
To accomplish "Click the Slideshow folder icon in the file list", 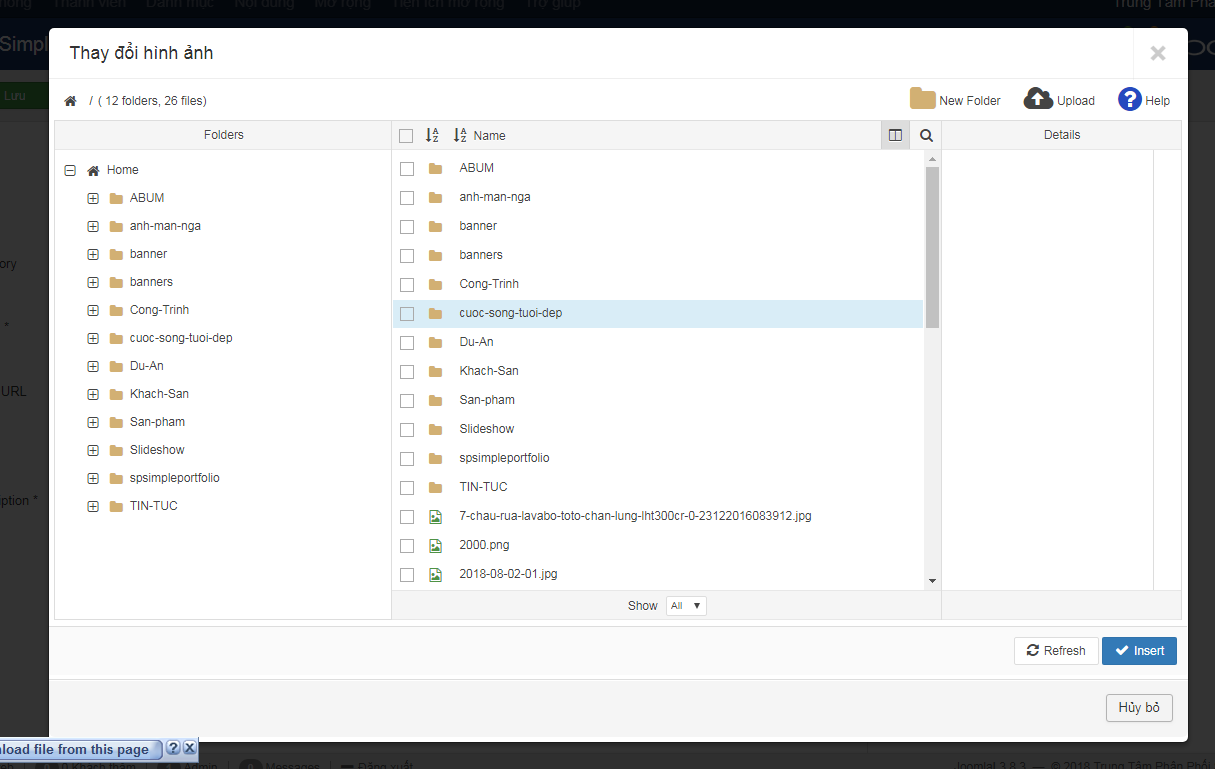I will click(435, 429).
